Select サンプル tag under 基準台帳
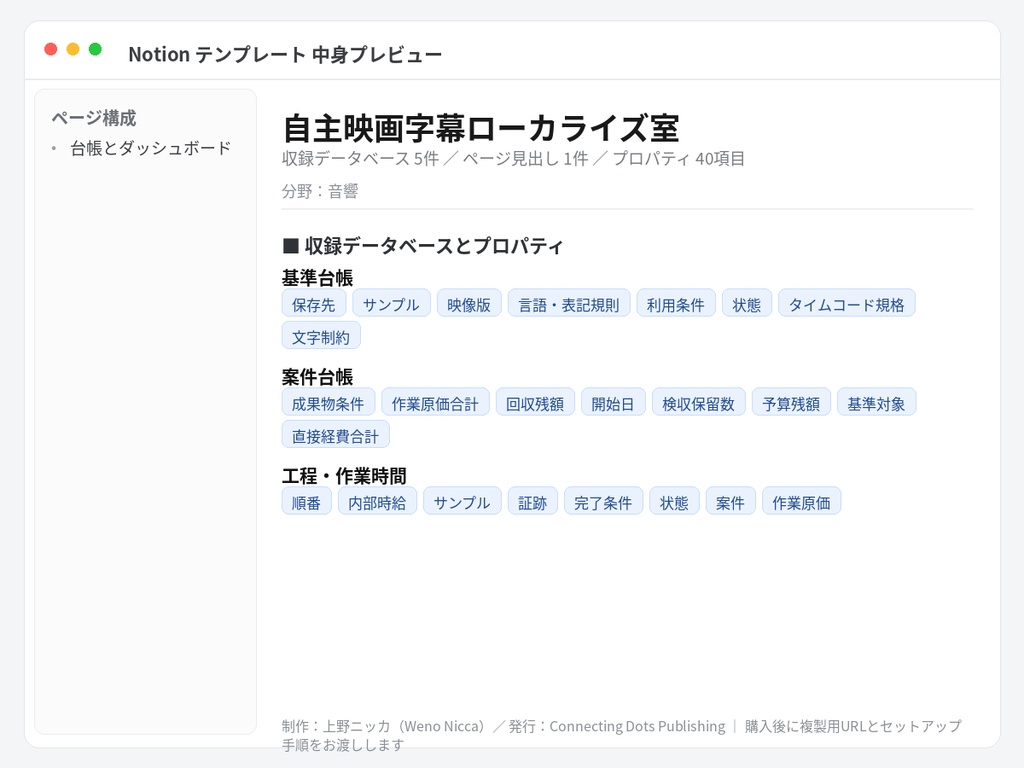This screenshot has width=1024, height=768. pyautogui.click(x=392, y=304)
